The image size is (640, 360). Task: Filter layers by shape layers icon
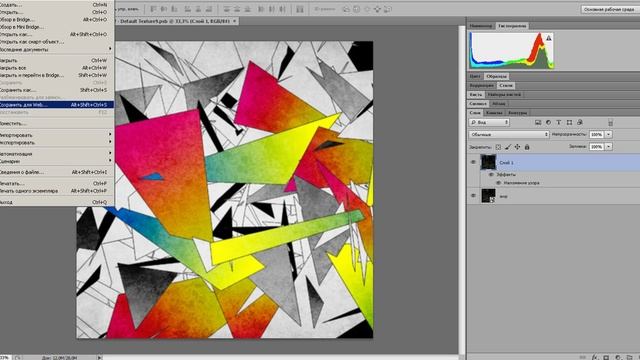click(569, 122)
